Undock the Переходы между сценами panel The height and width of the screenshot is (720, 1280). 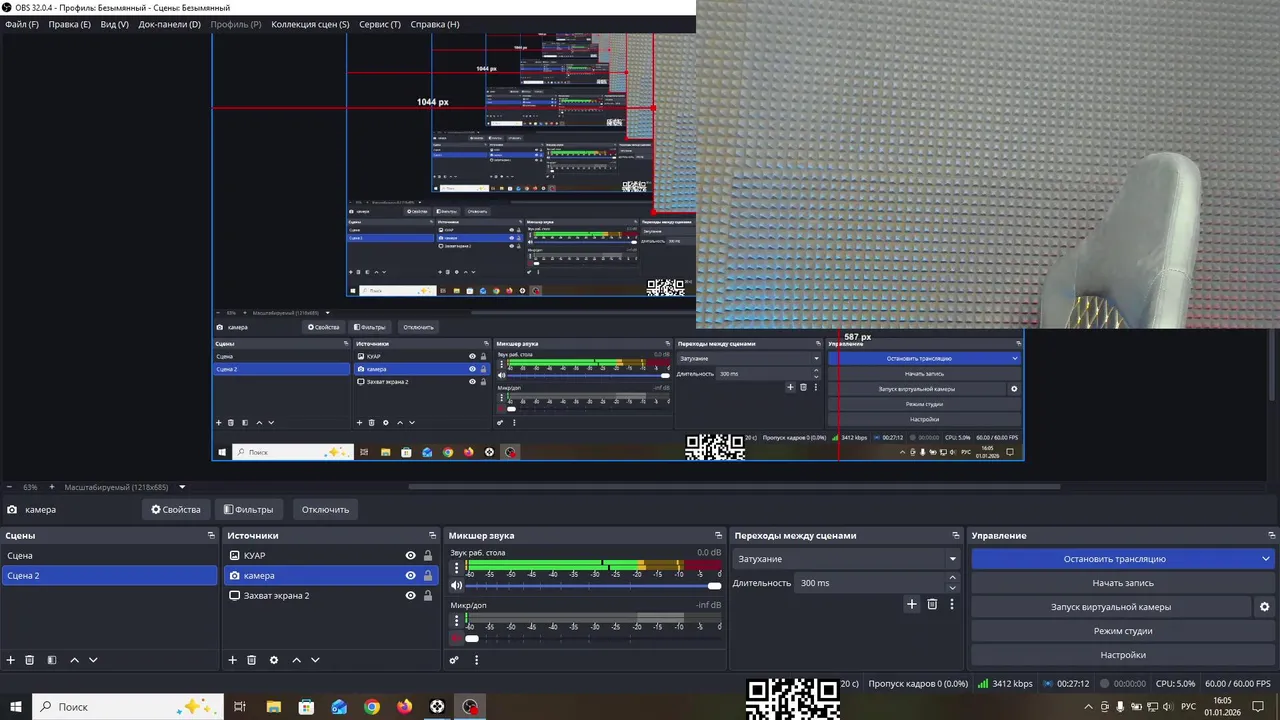[955, 536]
